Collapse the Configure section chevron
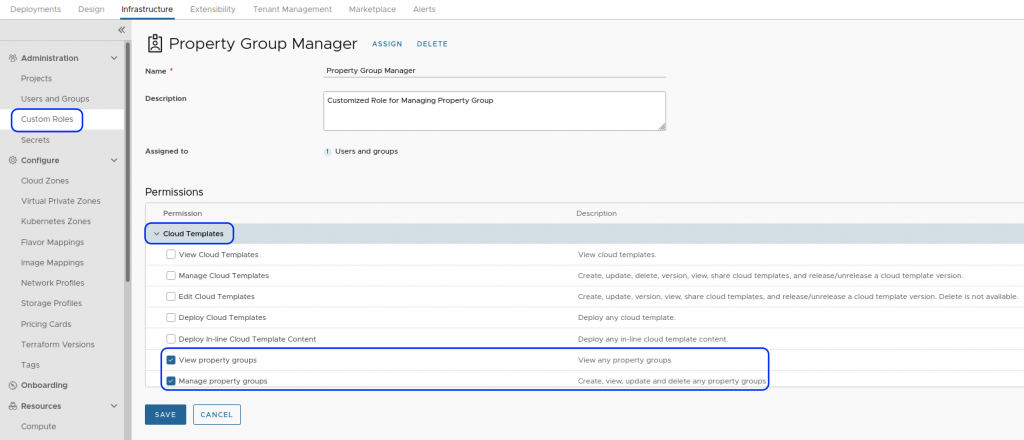Viewport: 1024px width, 440px height. tap(114, 160)
